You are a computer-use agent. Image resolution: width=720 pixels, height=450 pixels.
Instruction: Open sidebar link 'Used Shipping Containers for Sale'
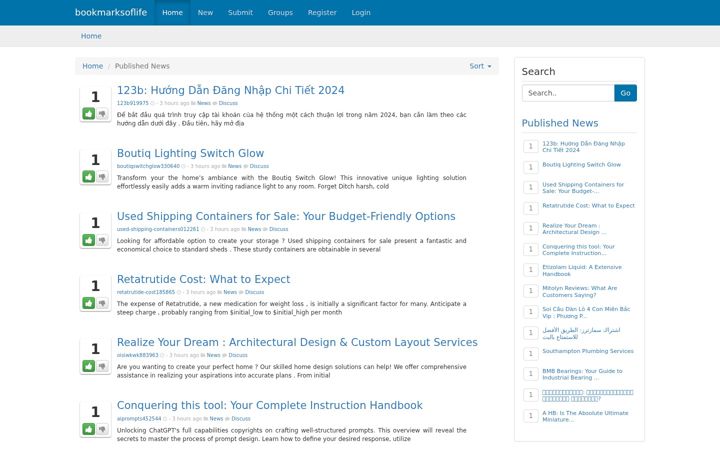(583, 187)
